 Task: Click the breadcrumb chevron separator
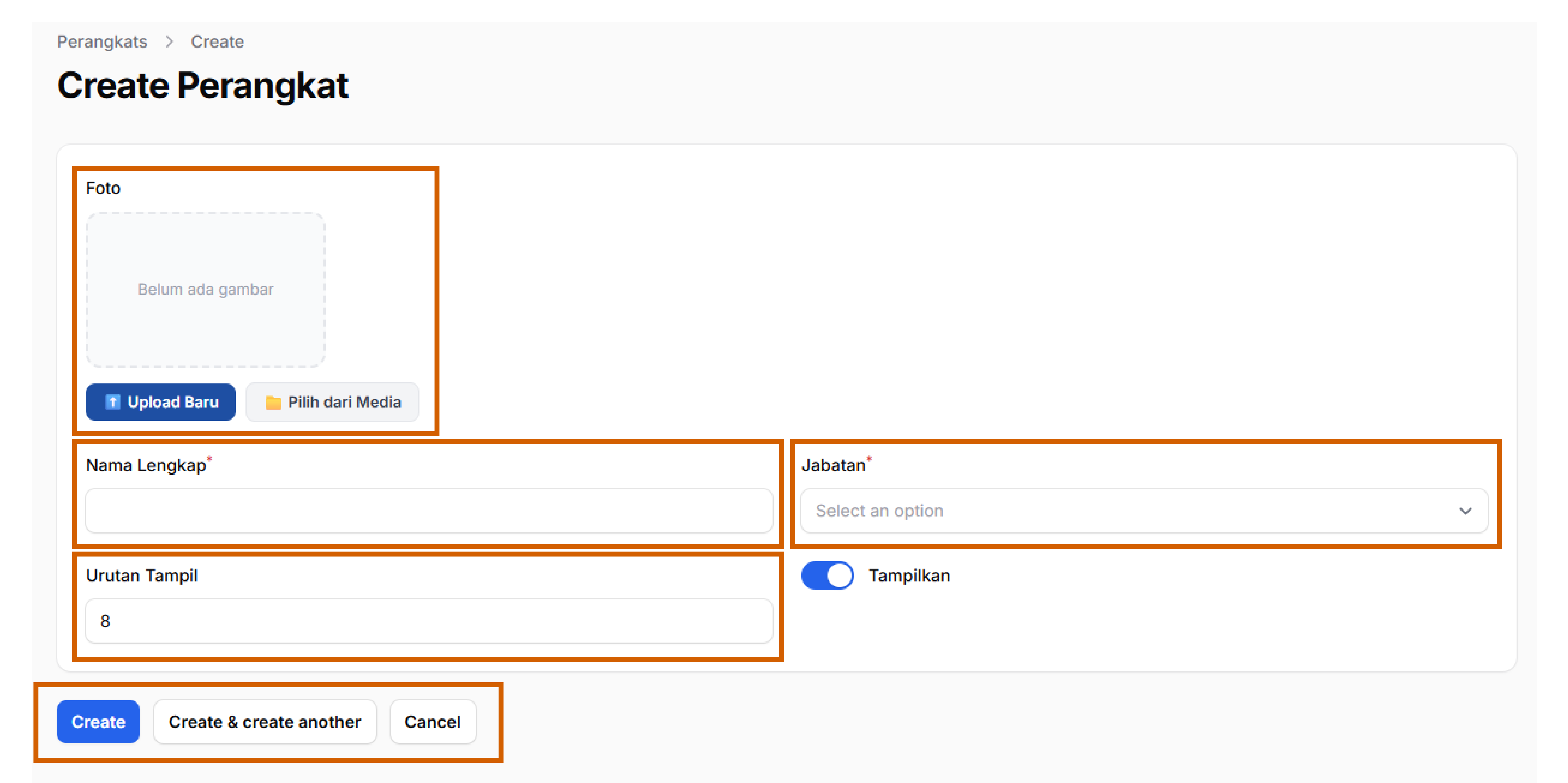coord(169,41)
